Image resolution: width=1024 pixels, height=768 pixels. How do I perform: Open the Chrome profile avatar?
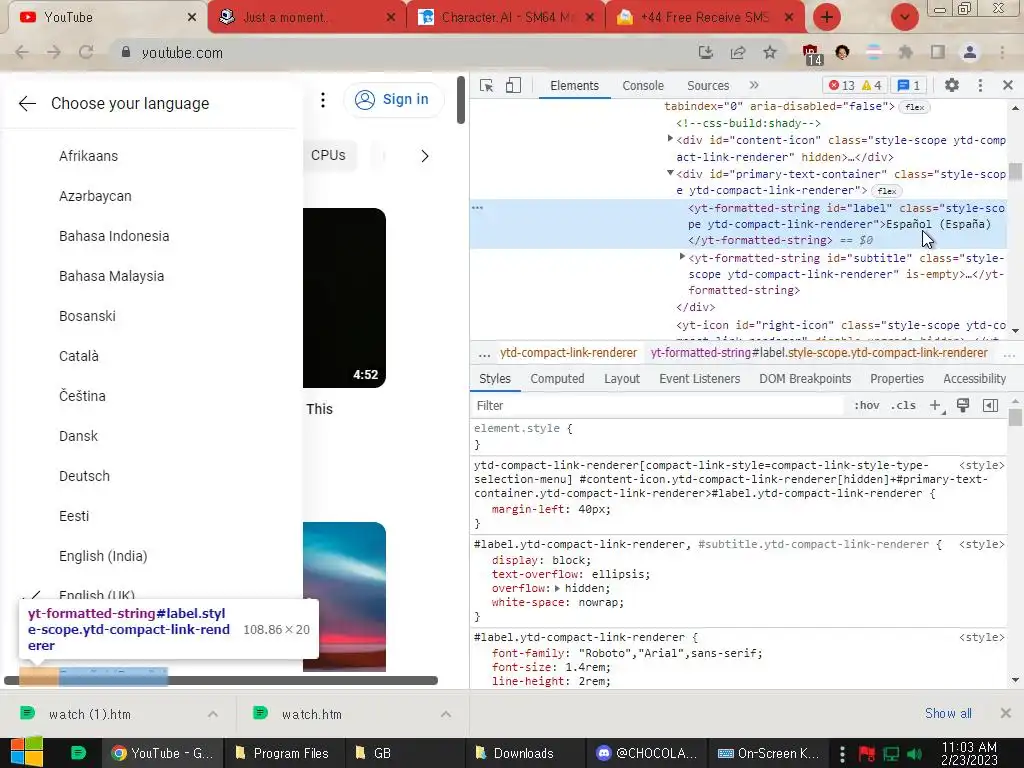[970, 52]
